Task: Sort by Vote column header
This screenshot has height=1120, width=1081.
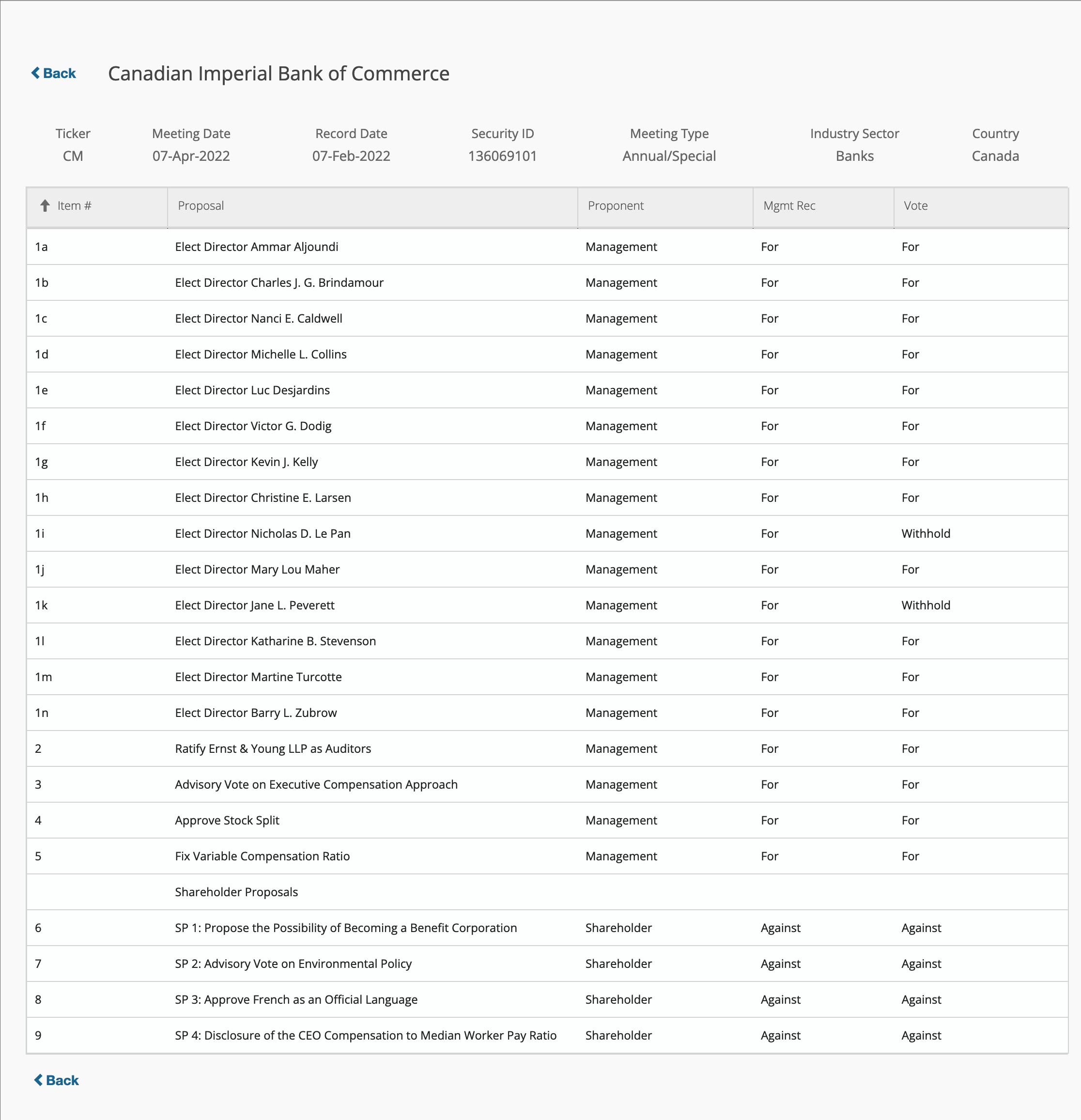Action: click(915, 206)
